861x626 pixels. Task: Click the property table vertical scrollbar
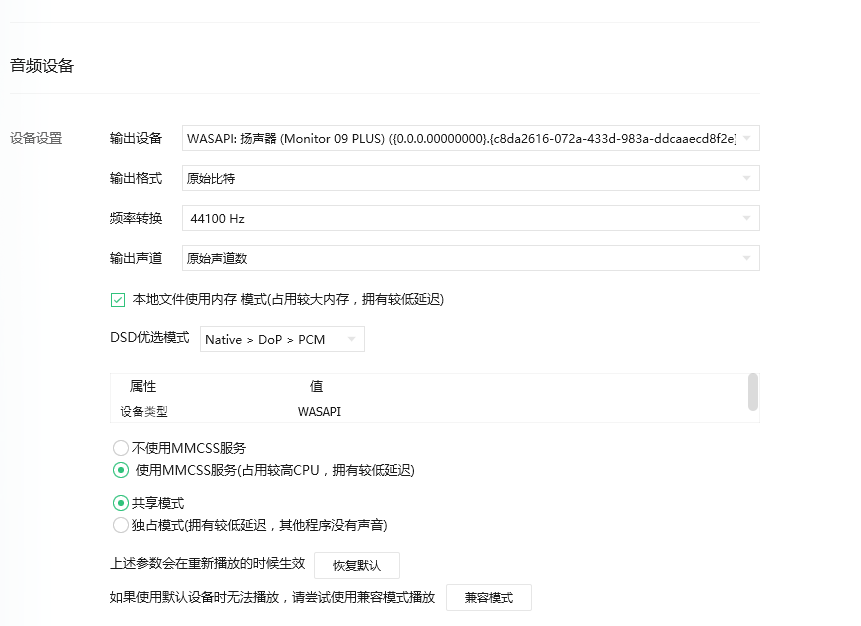pyautogui.click(x=752, y=392)
